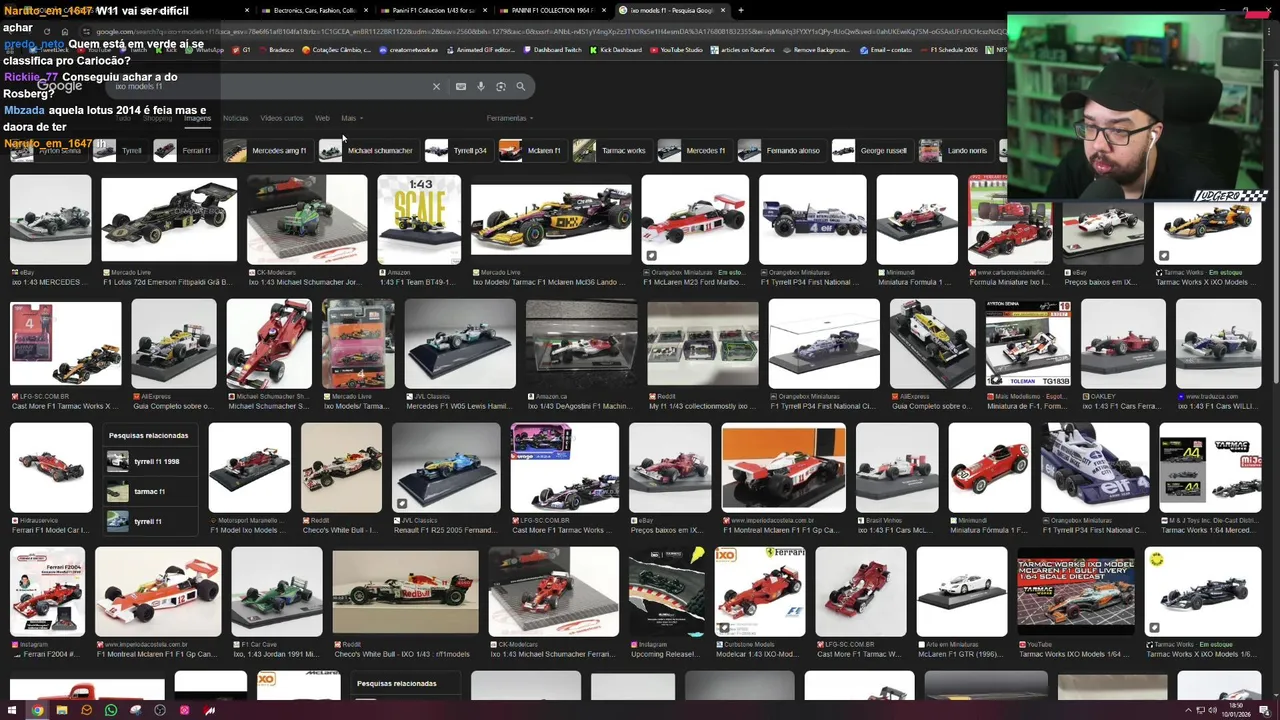Open File Explorer from taskbar
The height and width of the screenshot is (720, 1280).
pyautogui.click(x=62, y=711)
